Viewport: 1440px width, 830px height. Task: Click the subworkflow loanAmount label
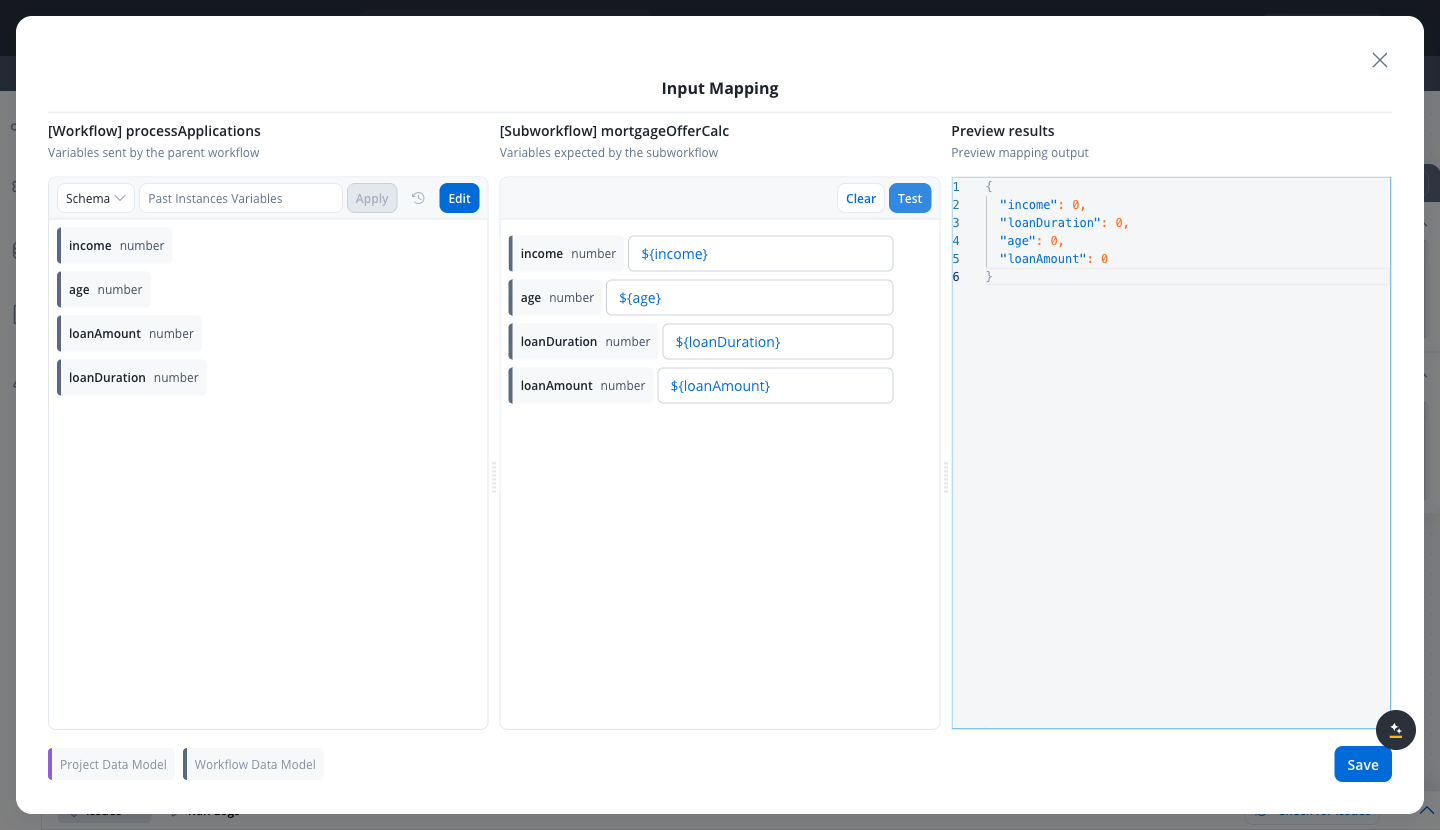581,386
